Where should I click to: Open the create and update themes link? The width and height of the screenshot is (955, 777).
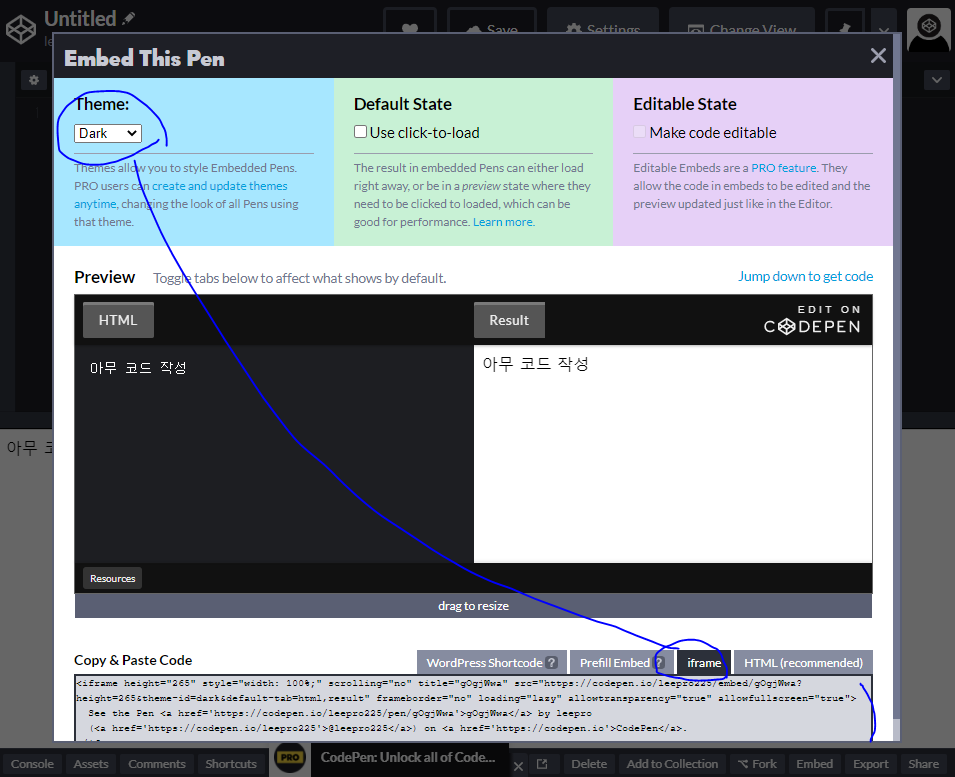219,186
